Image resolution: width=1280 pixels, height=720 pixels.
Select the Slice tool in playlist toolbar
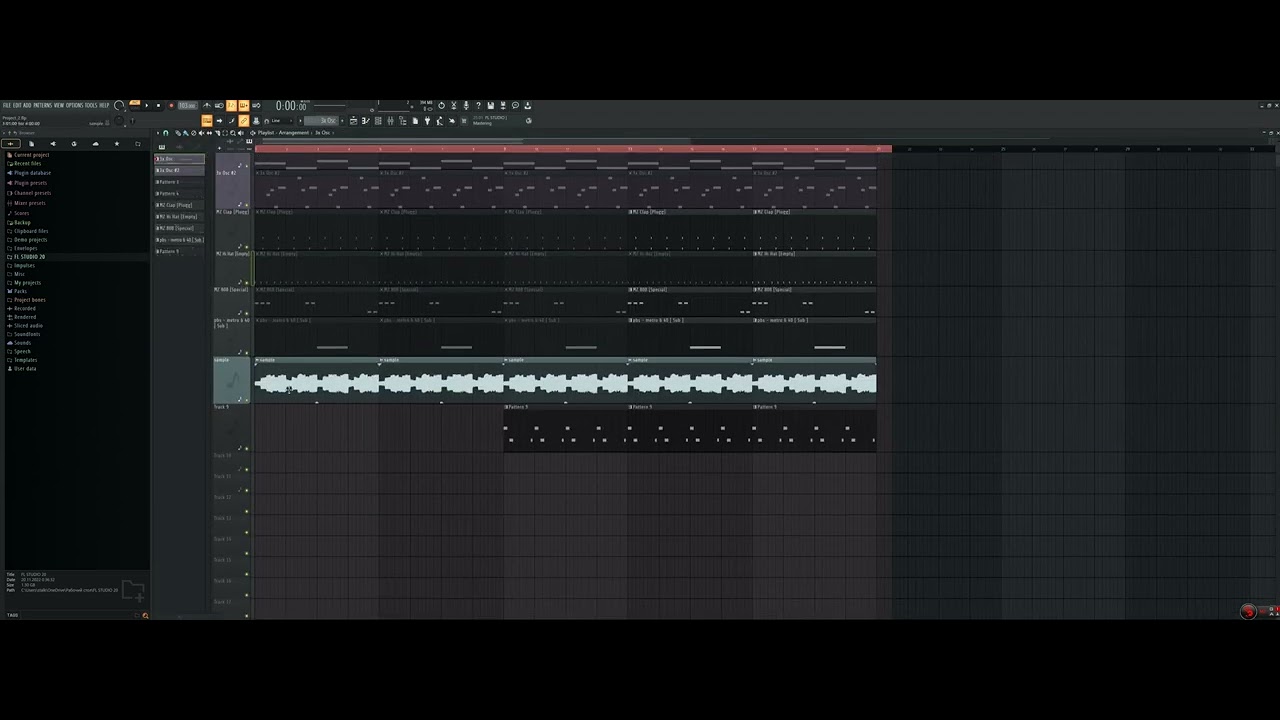[217, 133]
